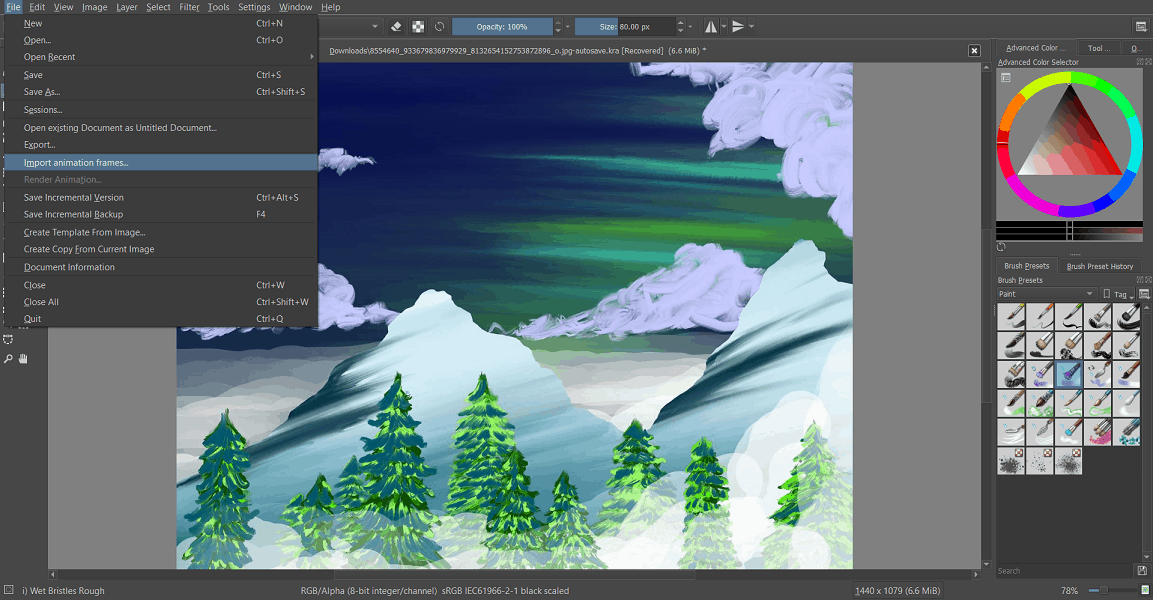This screenshot has width=1153, height=600.
Task: Switch to Tool Options docker tab
Action: 1099,48
